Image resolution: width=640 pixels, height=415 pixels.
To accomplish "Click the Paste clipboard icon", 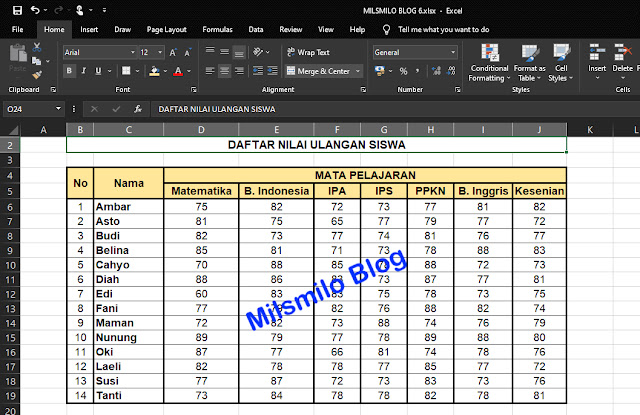I will 18,53.
